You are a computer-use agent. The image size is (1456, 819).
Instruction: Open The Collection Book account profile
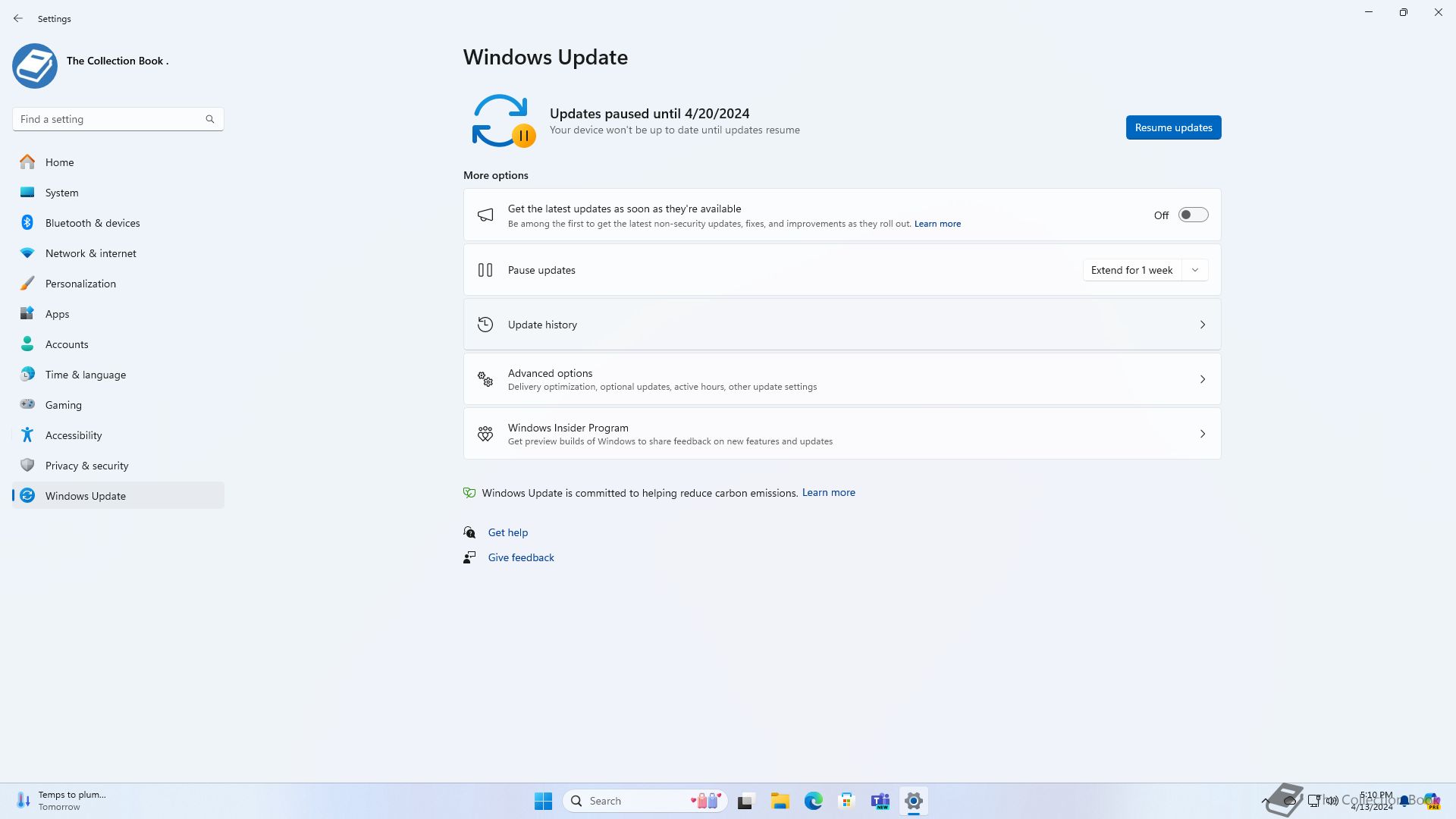click(x=91, y=65)
